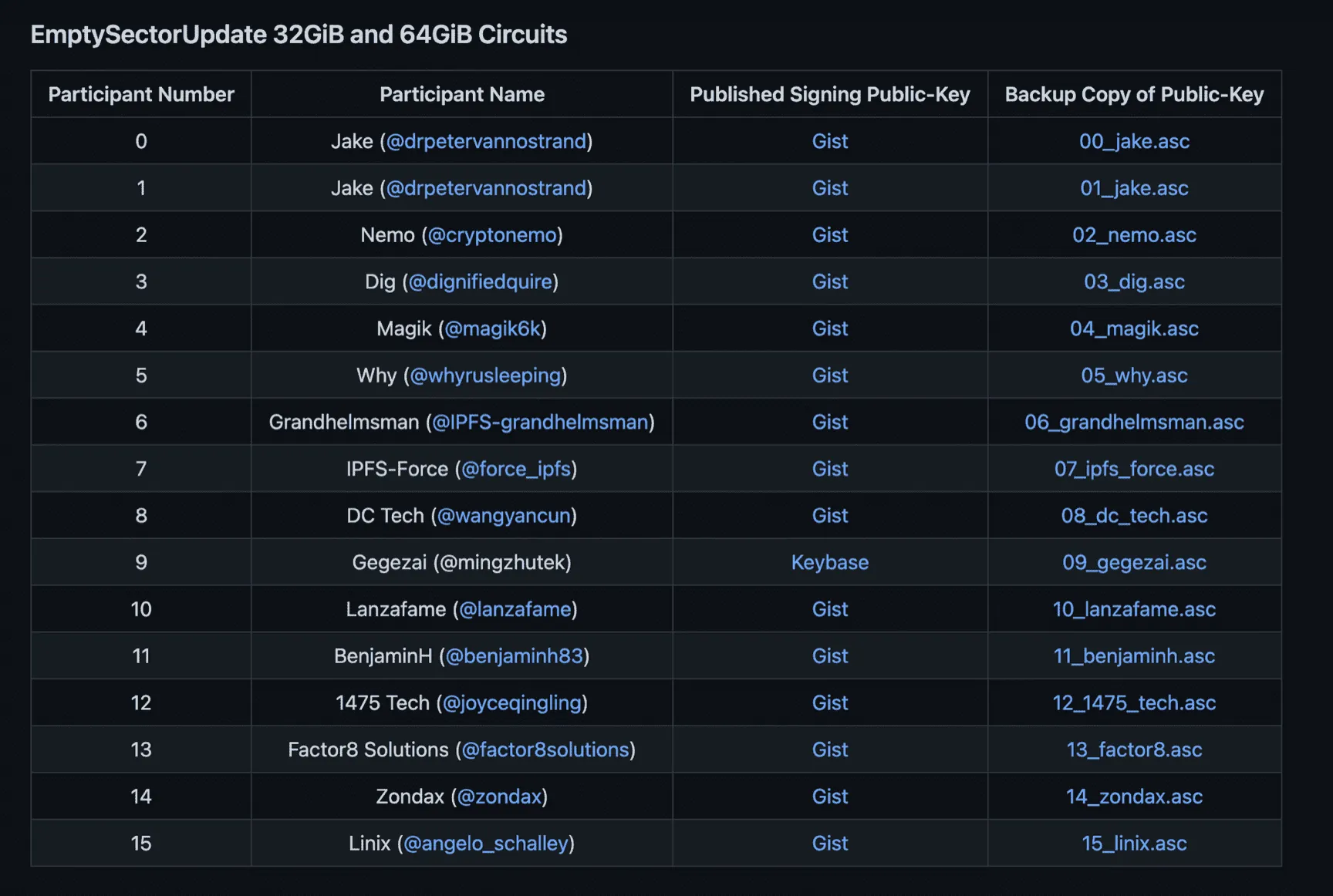
Task: Open the 06_grandhelmsman.asc file link
Action: pos(1133,423)
